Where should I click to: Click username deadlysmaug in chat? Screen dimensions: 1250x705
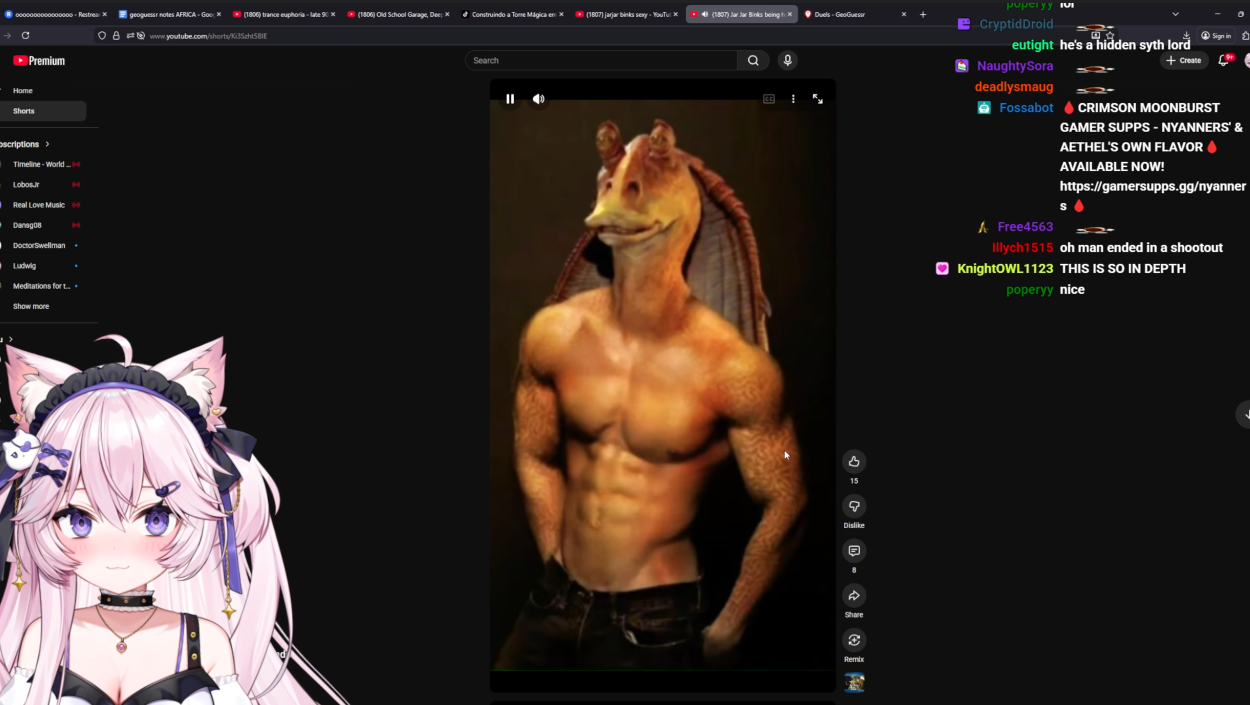[1014, 87]
